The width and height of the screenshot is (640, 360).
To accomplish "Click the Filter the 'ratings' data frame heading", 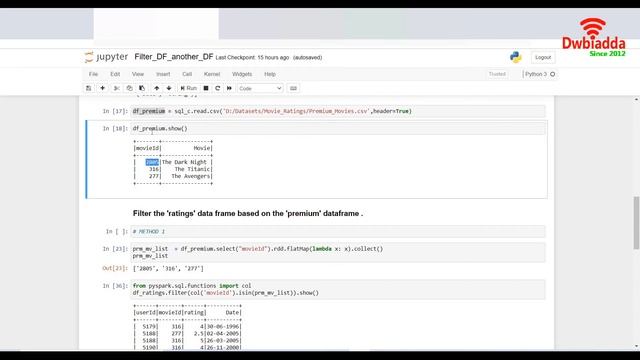I will click(x=248, y=213).
